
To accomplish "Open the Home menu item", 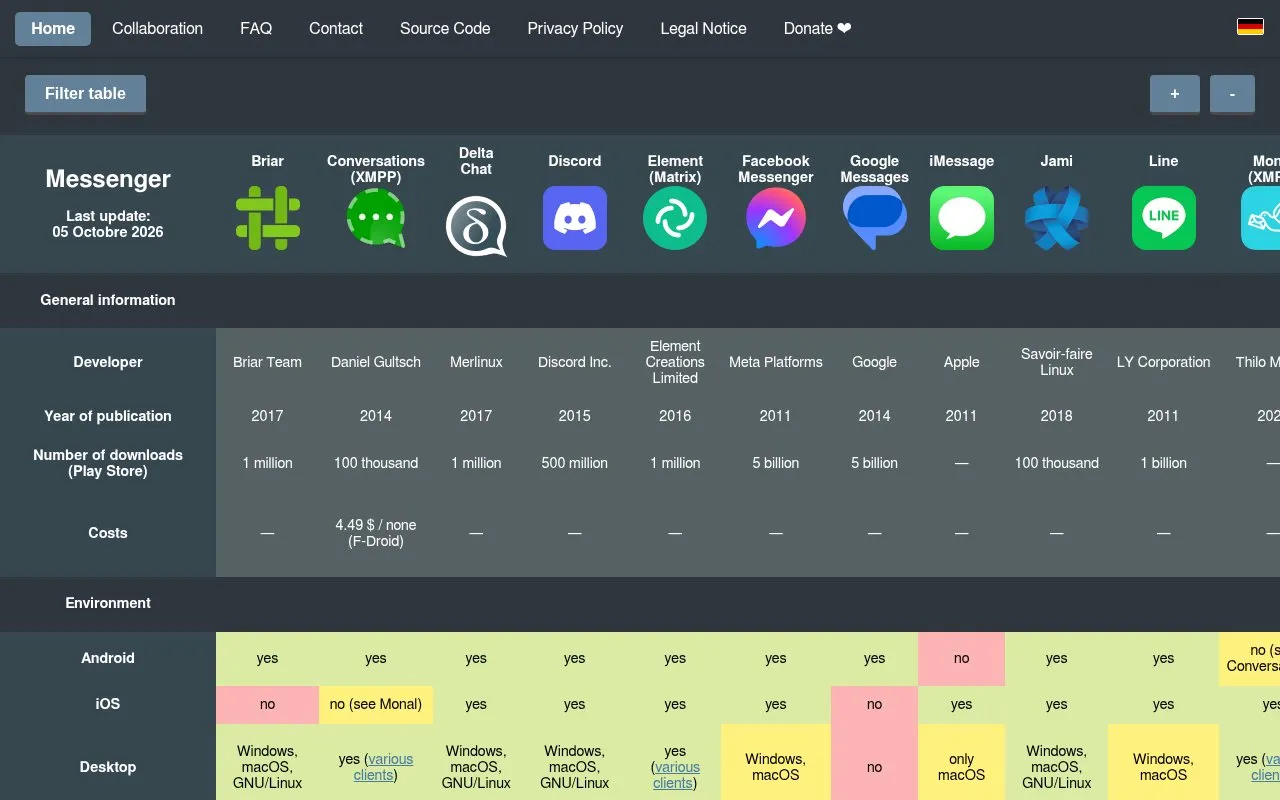I will [53, 29].
